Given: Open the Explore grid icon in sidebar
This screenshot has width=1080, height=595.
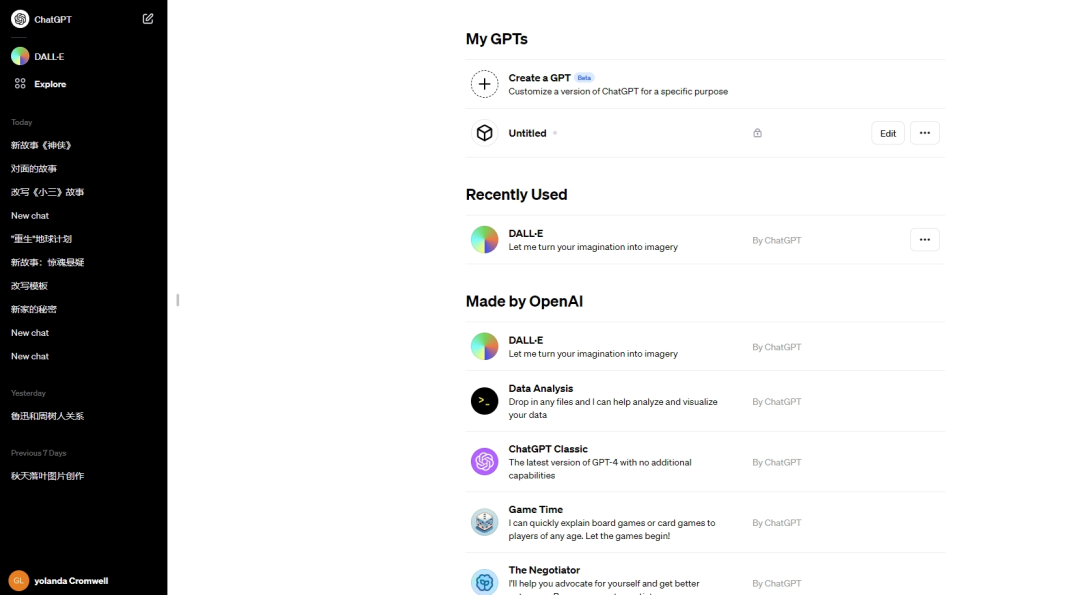Looking at the screenshot, I should pos(20,84).
